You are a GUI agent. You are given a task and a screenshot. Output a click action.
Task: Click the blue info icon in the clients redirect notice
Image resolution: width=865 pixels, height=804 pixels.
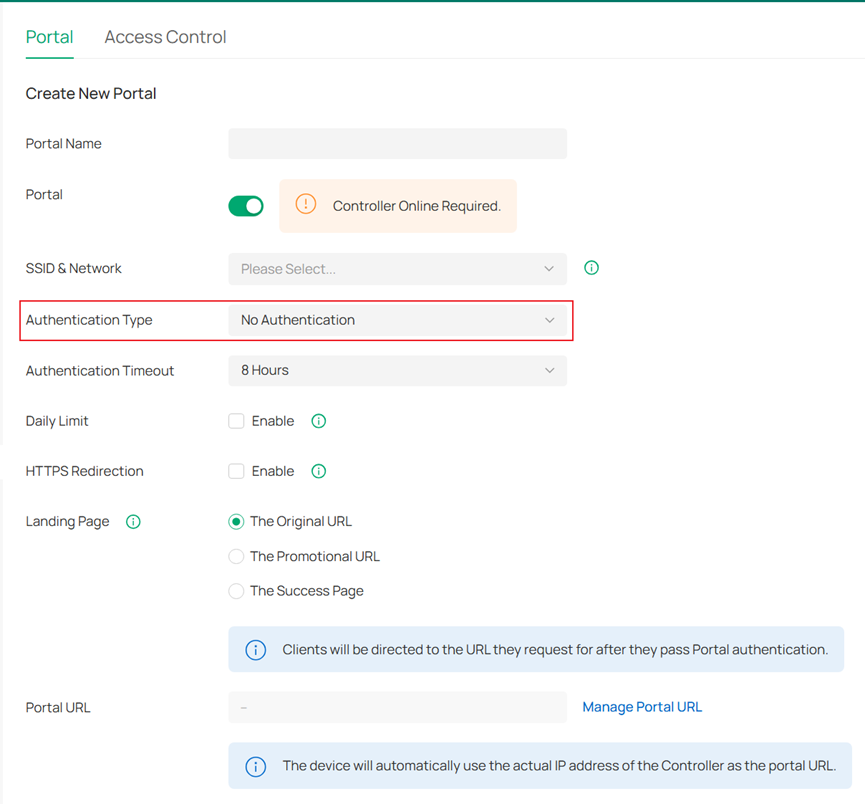click(x=256, y=650)
